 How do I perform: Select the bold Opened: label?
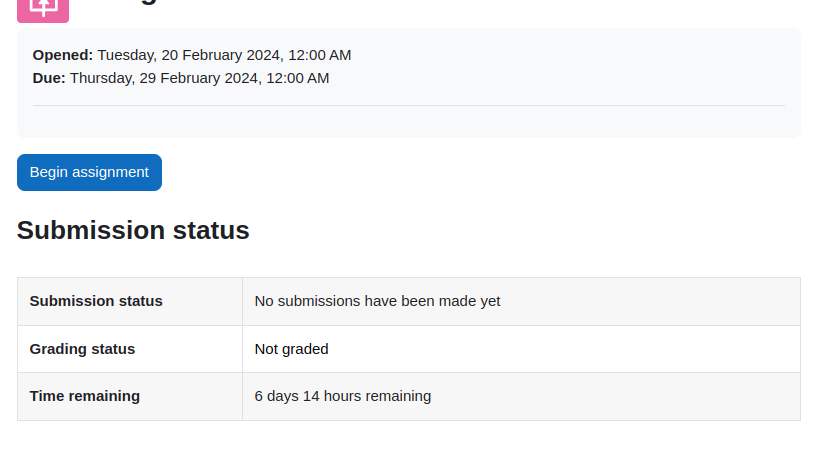coord(63,55)
